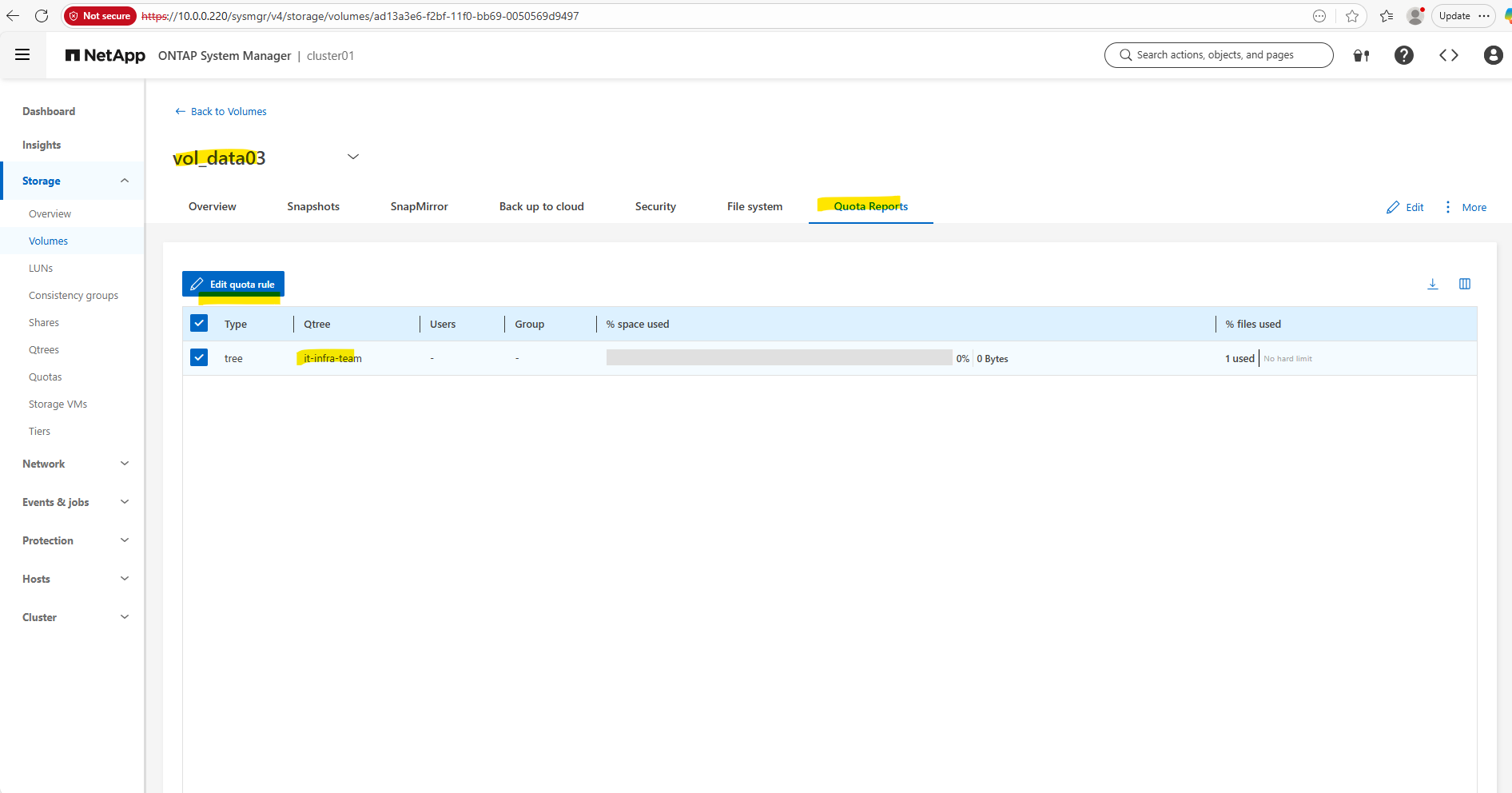Click the % space used progress bar

point(778,357)
